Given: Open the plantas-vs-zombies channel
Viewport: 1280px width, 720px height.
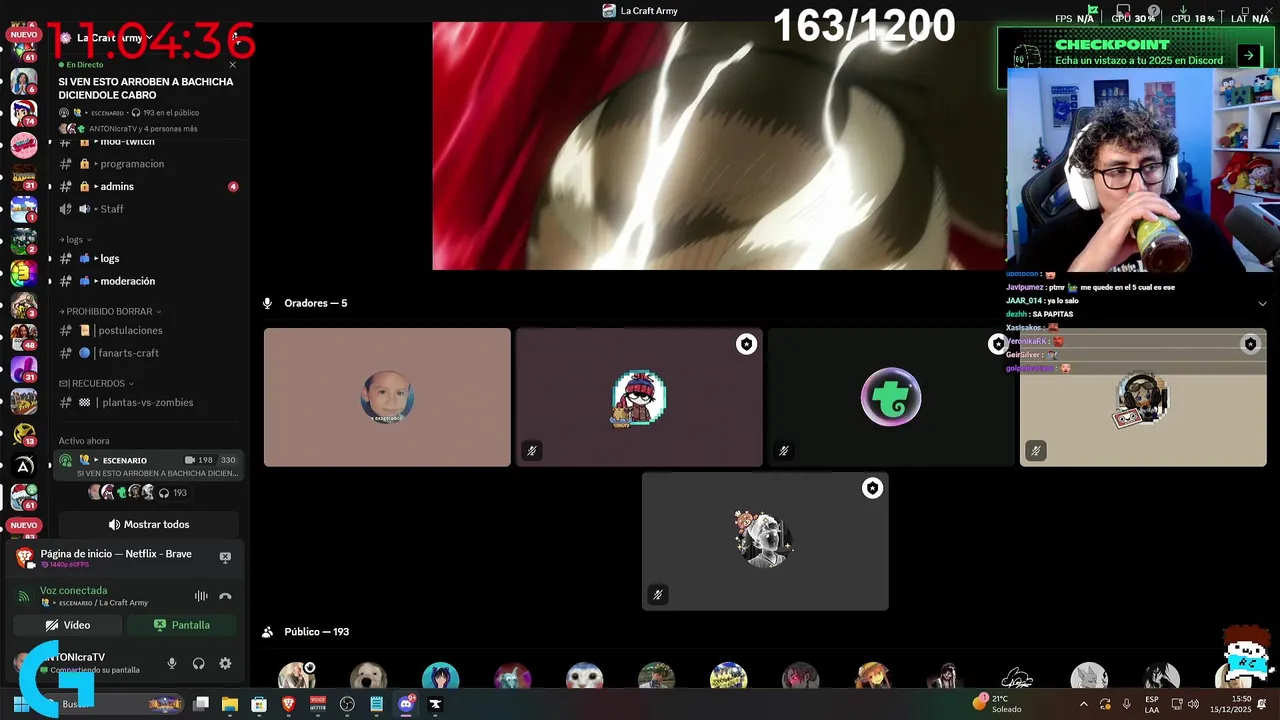Looking at the screenshot, I should [x=148, y=402].
